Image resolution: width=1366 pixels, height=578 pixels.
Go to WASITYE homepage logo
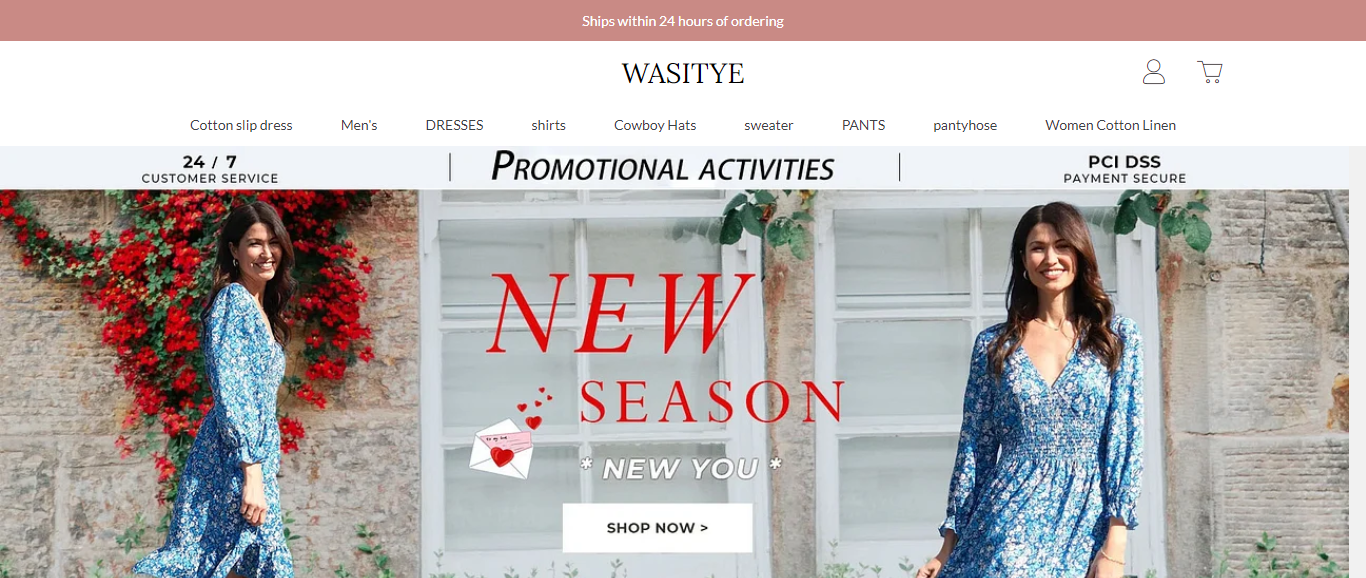click(683, 73)
